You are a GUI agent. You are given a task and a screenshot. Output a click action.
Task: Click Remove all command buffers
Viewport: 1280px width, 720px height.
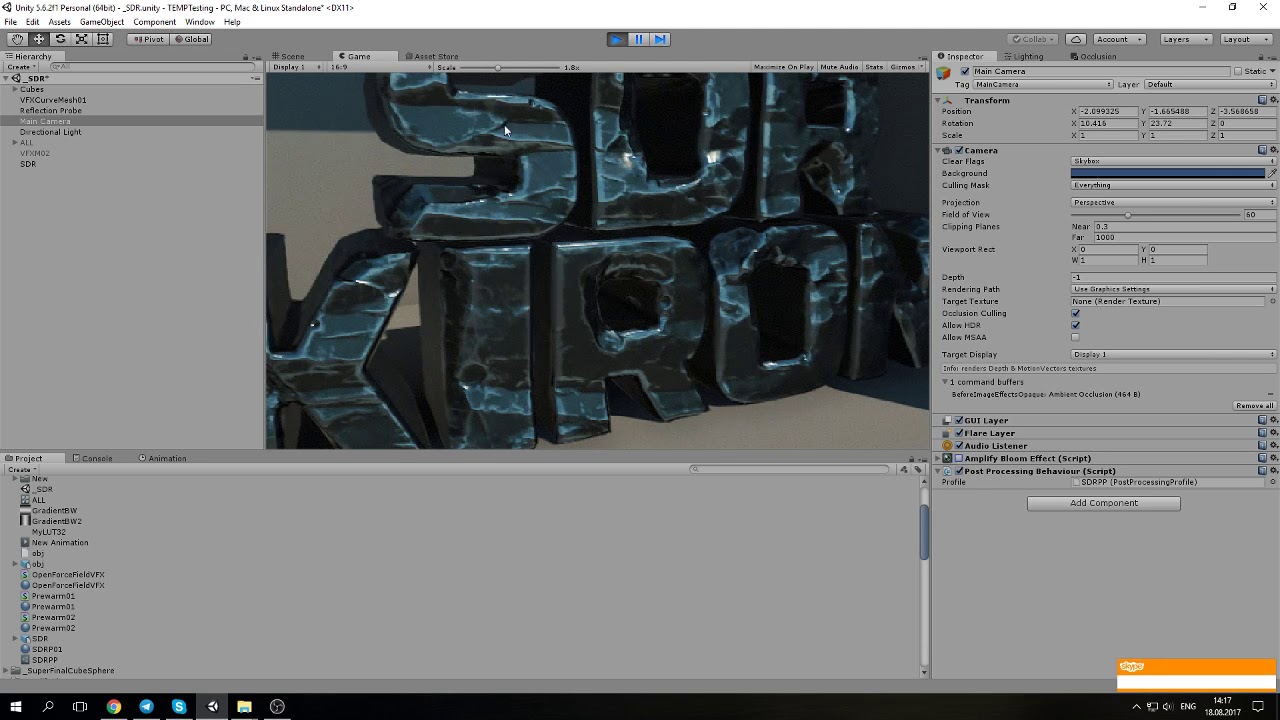pos(1254,405)
